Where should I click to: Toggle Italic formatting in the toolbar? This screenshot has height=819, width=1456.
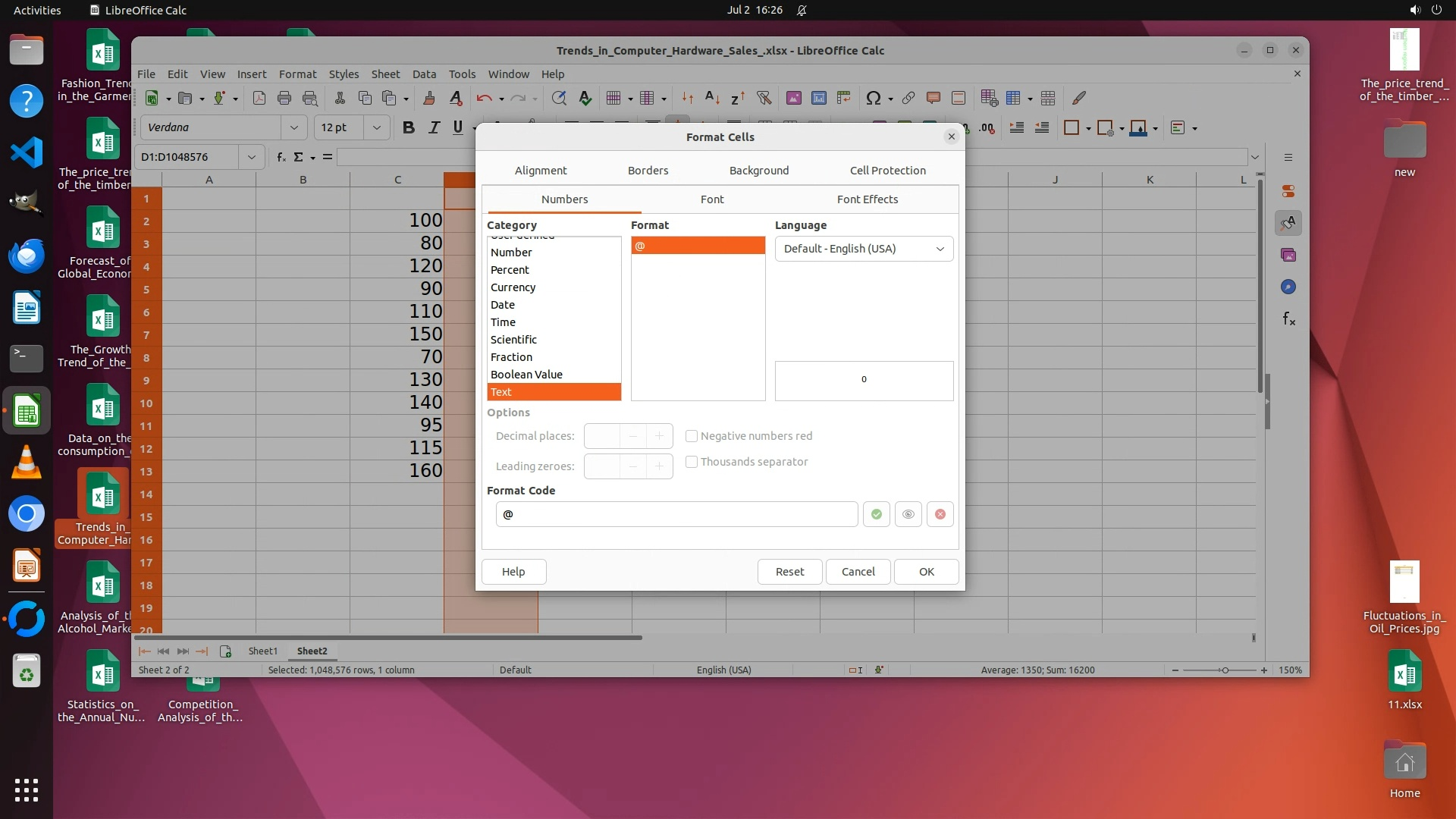point(433,127)
